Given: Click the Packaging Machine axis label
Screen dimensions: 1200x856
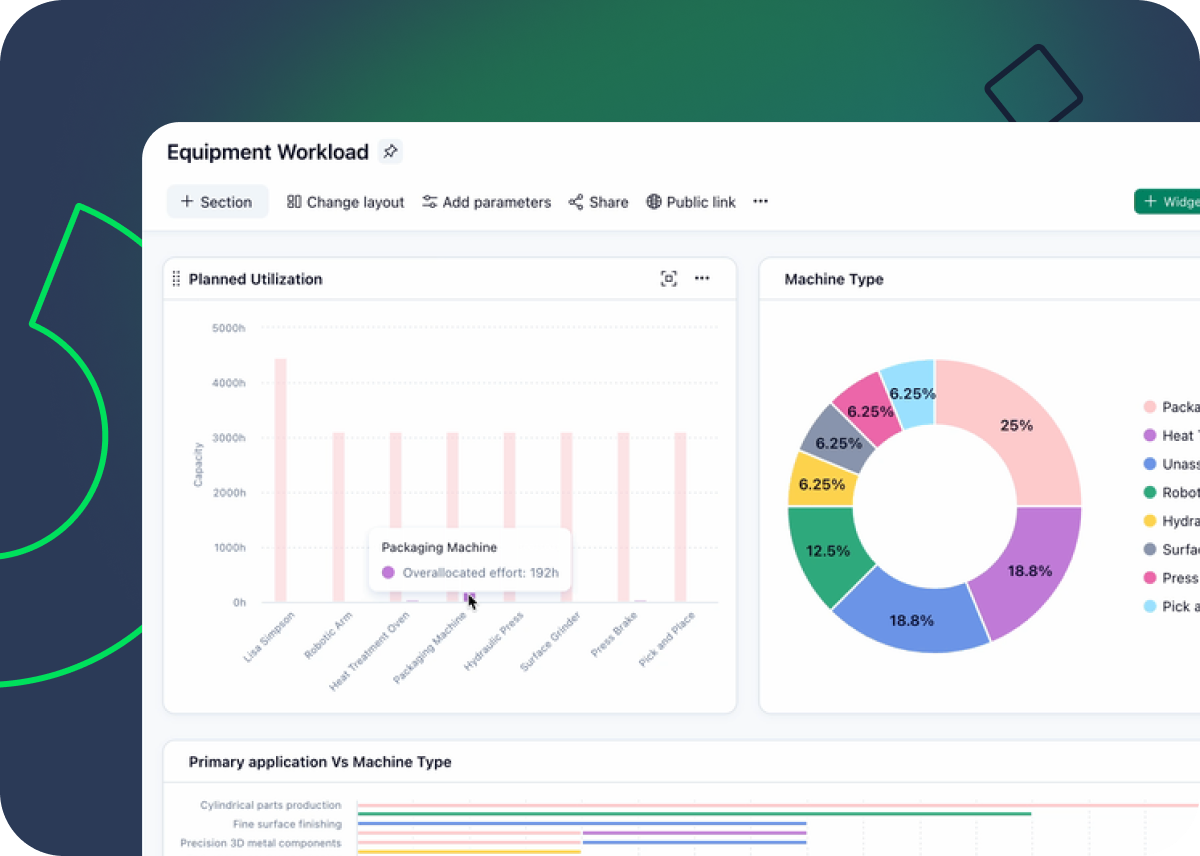Looking at the screenshot, I should coord(430,648).
